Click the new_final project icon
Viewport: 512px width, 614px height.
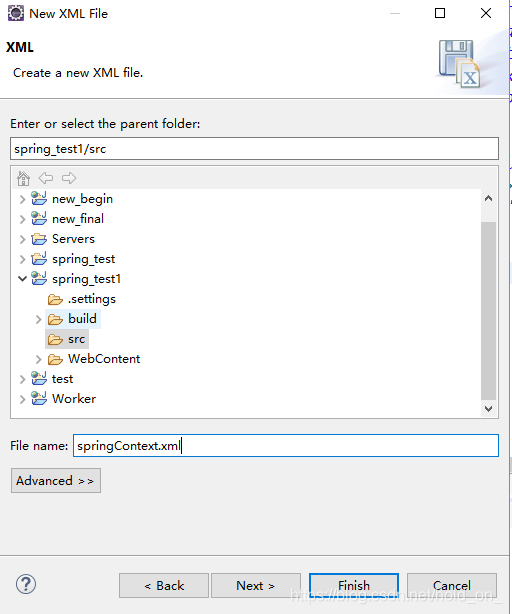tap(39, 219)
